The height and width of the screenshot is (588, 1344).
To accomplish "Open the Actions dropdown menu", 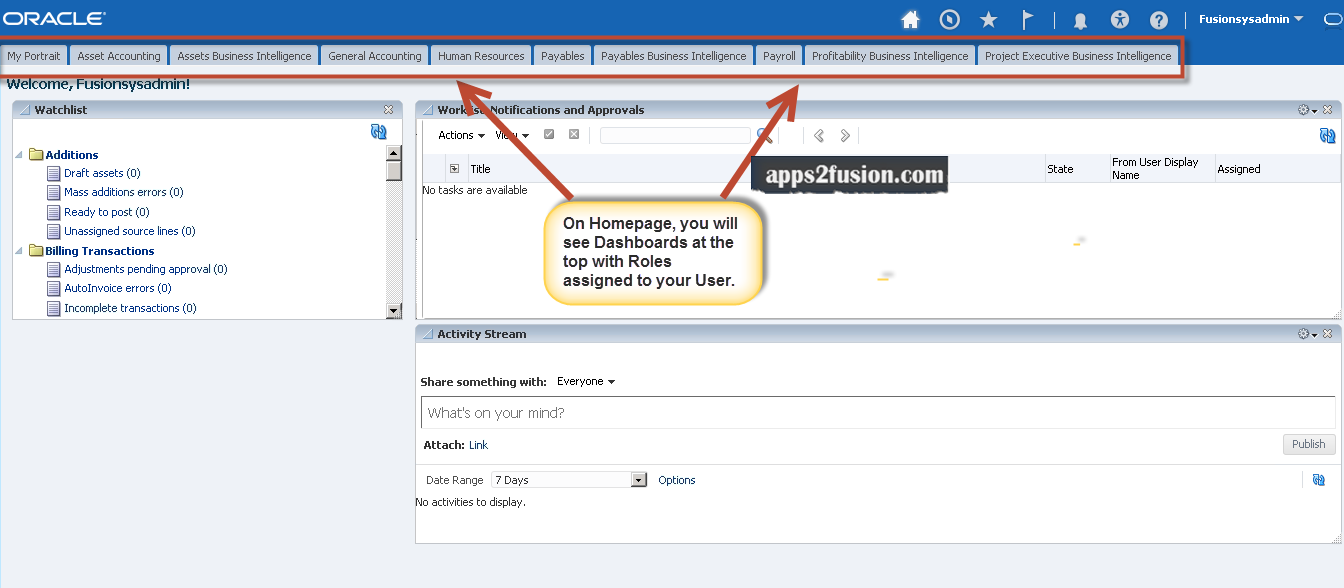I will pyautogui.click(x=462, y=135).
